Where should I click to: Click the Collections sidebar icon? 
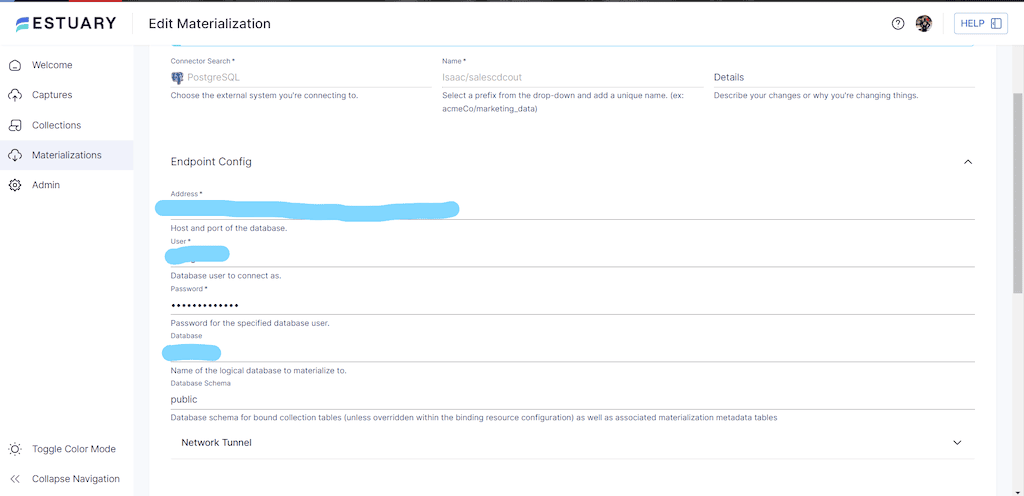(x=15, y=125)
